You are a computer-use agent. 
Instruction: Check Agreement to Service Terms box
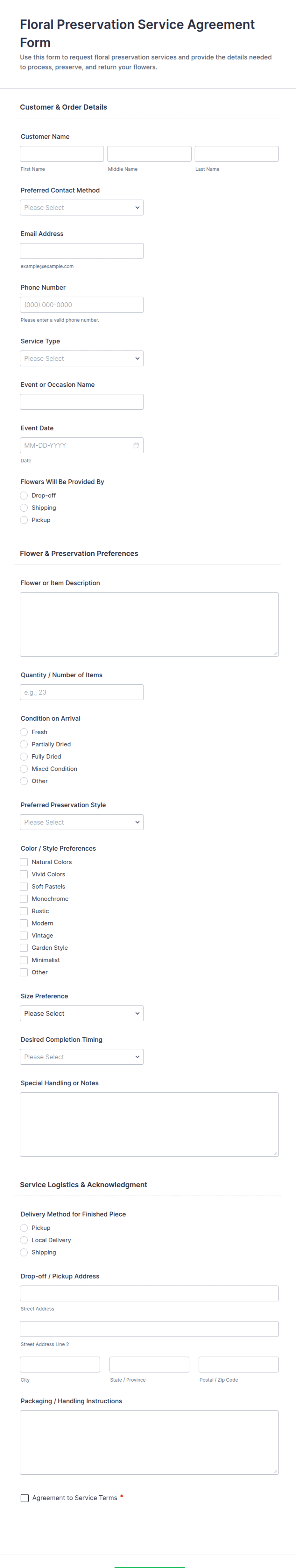(x=25, y=1498)
